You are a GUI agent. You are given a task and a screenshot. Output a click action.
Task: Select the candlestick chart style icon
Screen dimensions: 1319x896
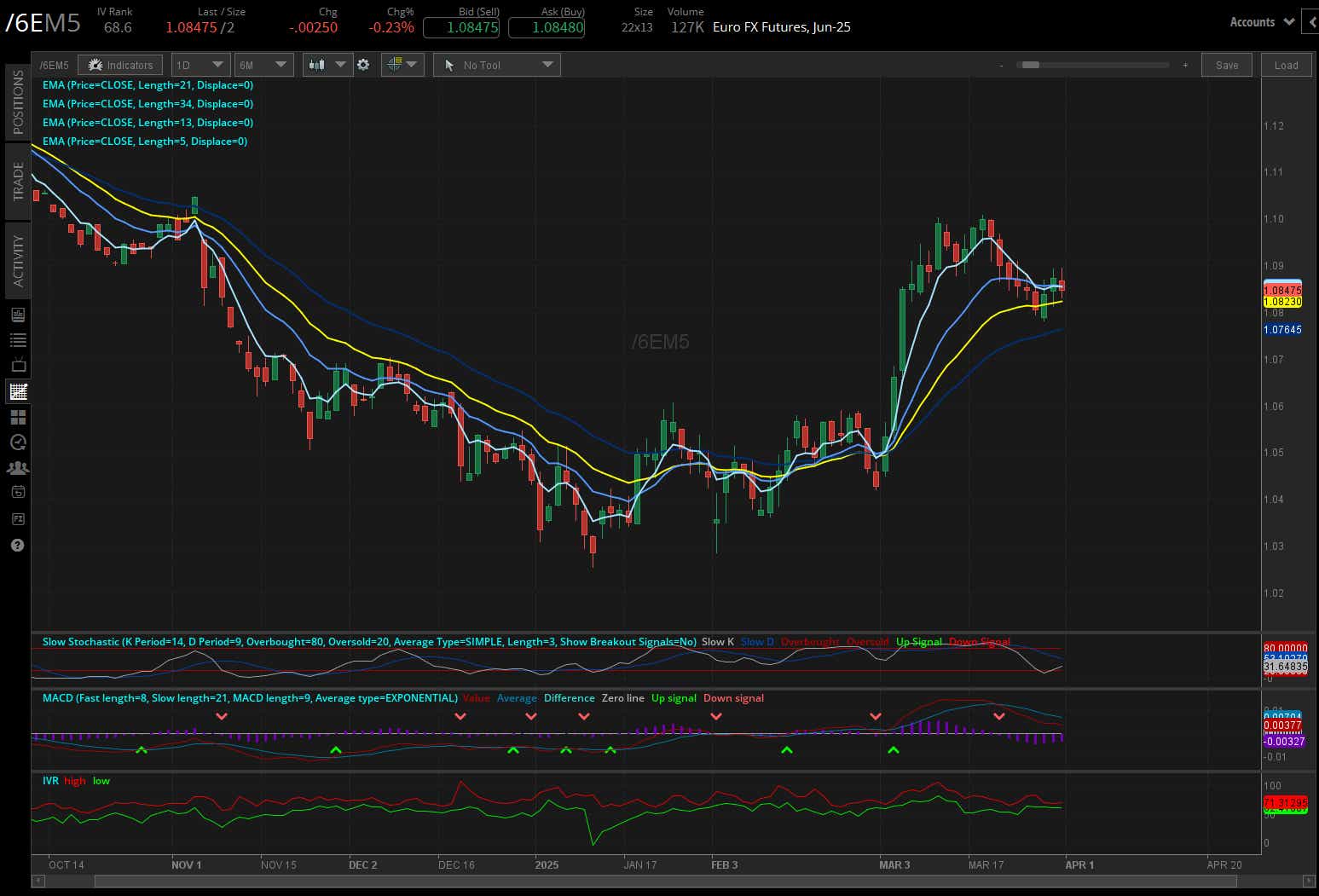pos(317,64)
